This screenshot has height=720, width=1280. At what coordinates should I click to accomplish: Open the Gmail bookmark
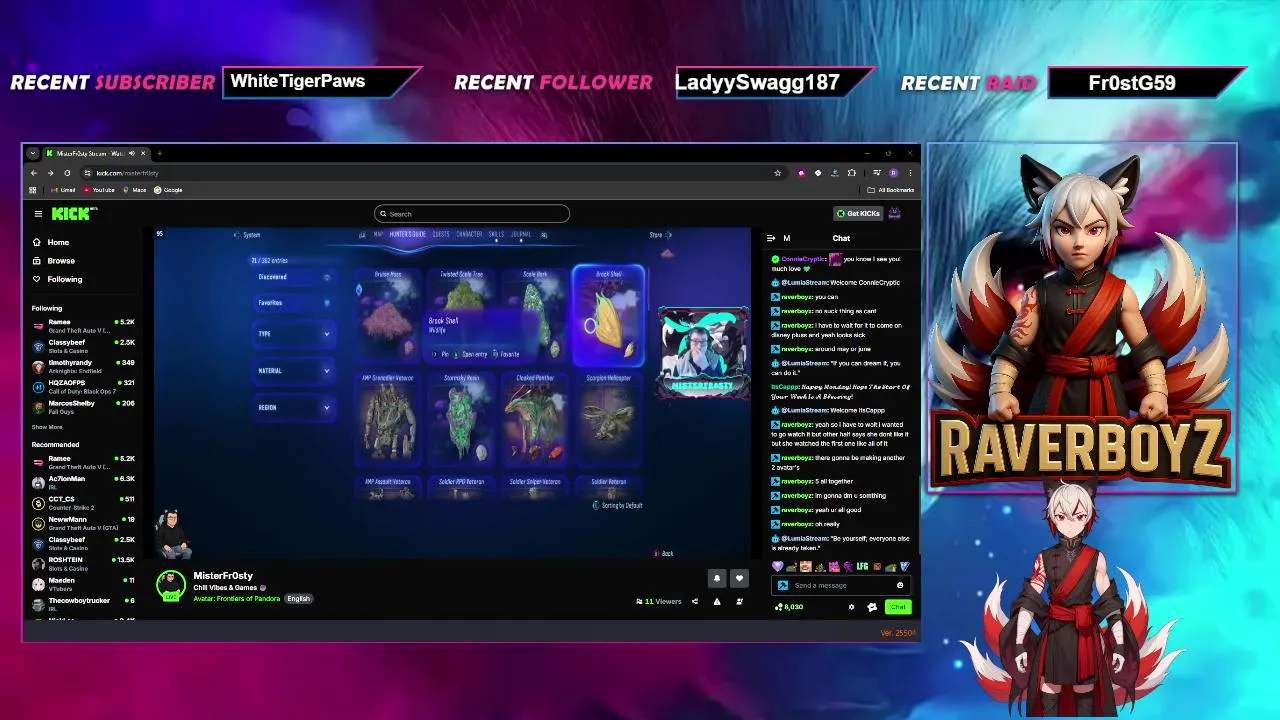tap(64, 190)
